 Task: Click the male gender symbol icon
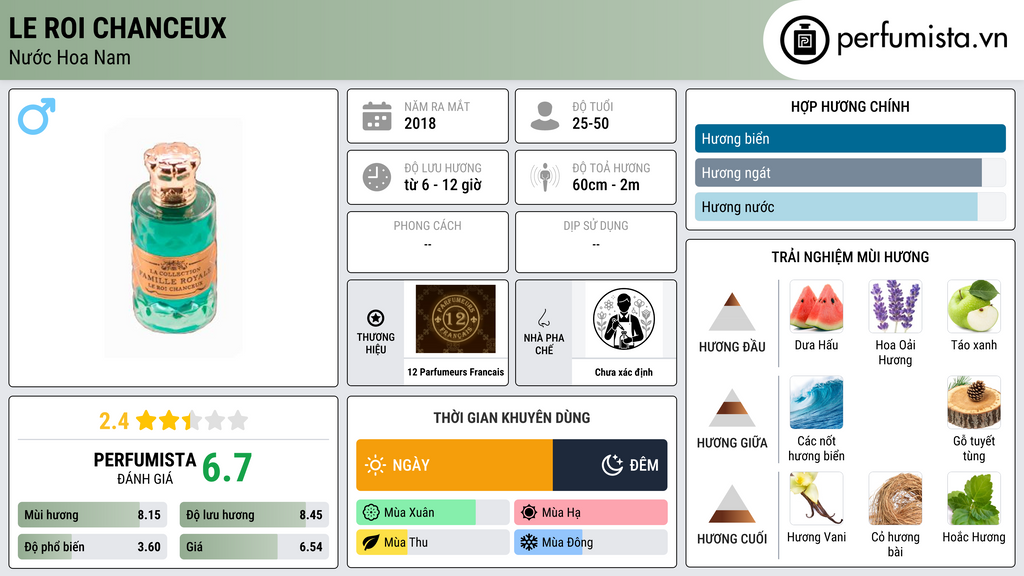tap(37, 116)
